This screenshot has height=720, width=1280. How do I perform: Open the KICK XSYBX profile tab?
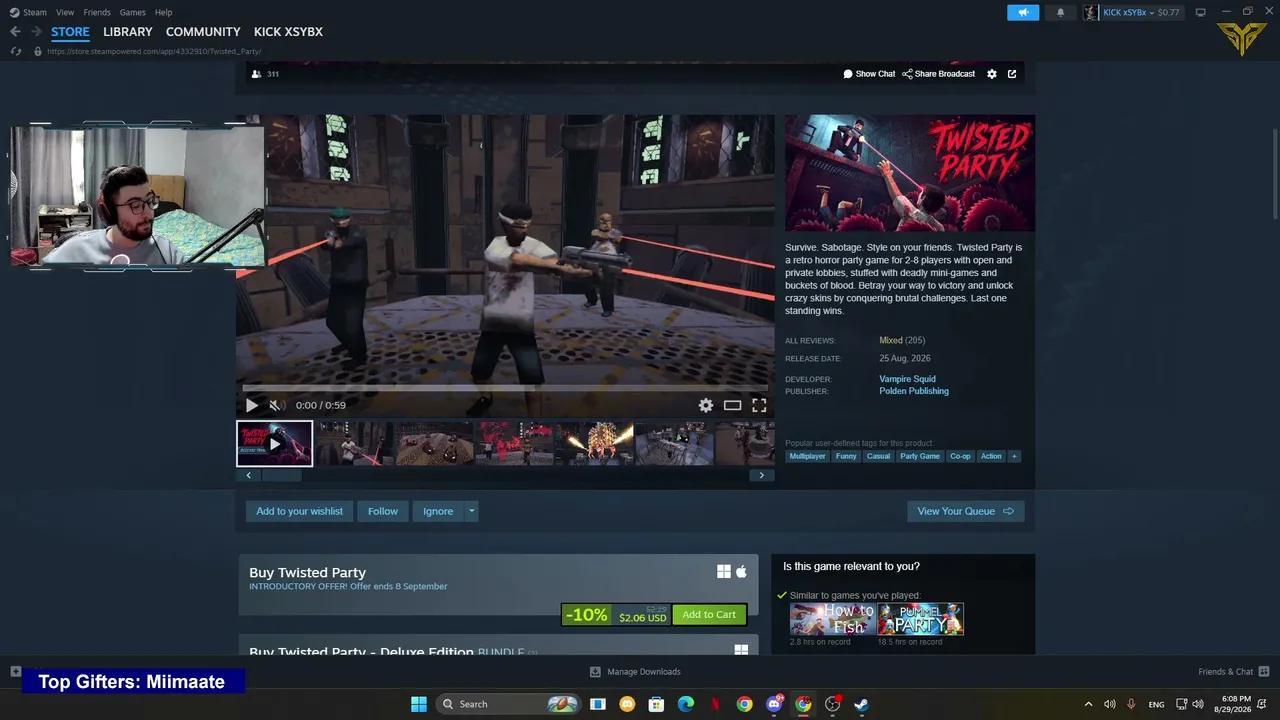288,32
